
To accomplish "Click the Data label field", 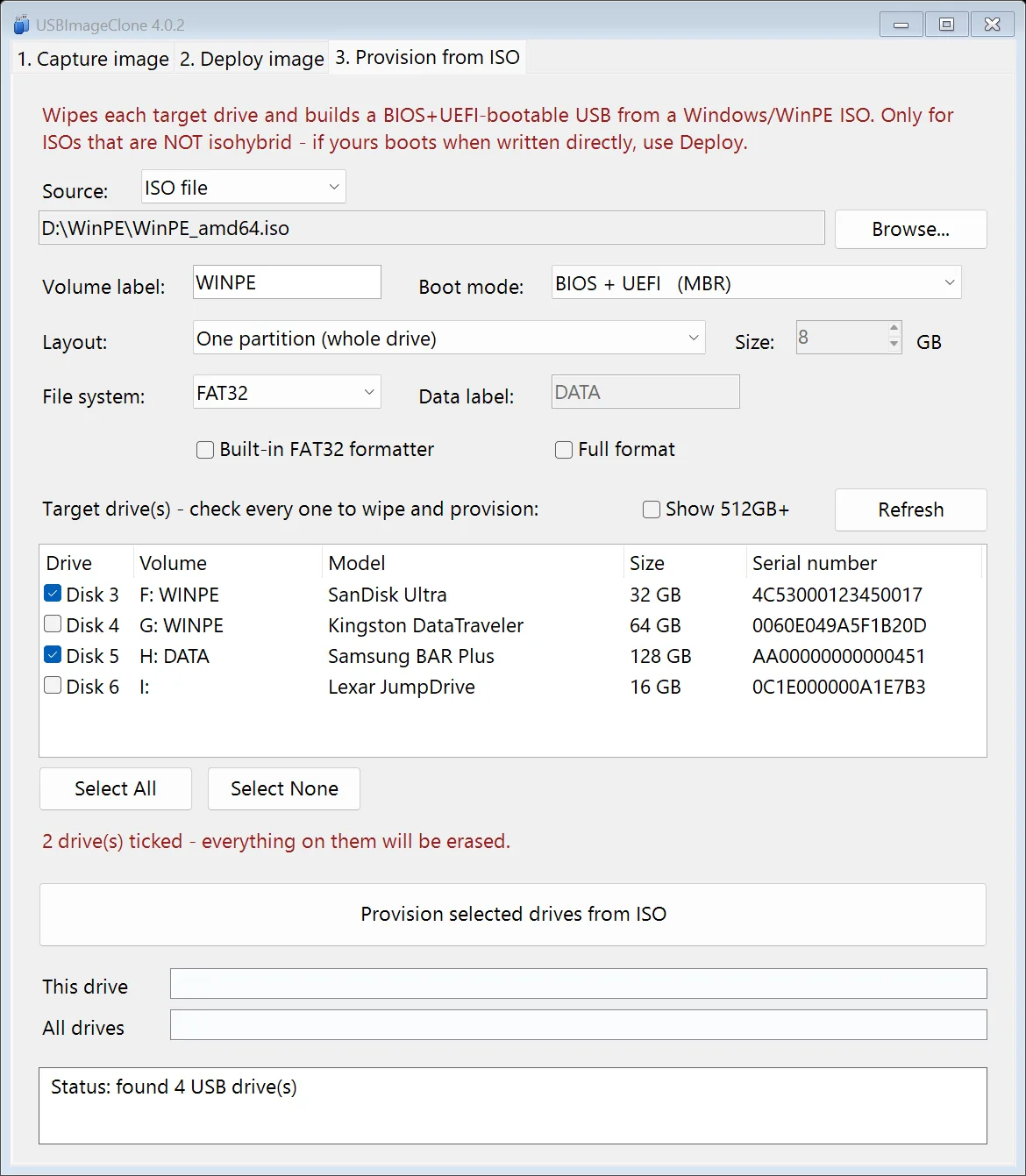I will click(x=645, y=392).
